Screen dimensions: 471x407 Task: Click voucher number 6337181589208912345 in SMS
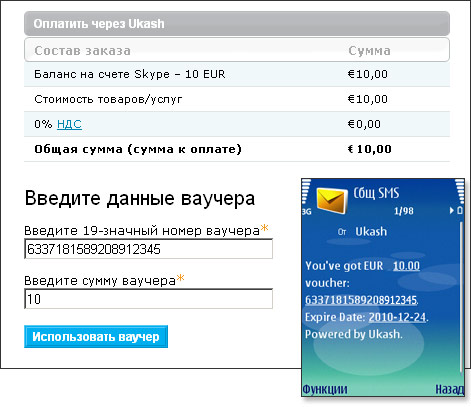click(361, 300)
